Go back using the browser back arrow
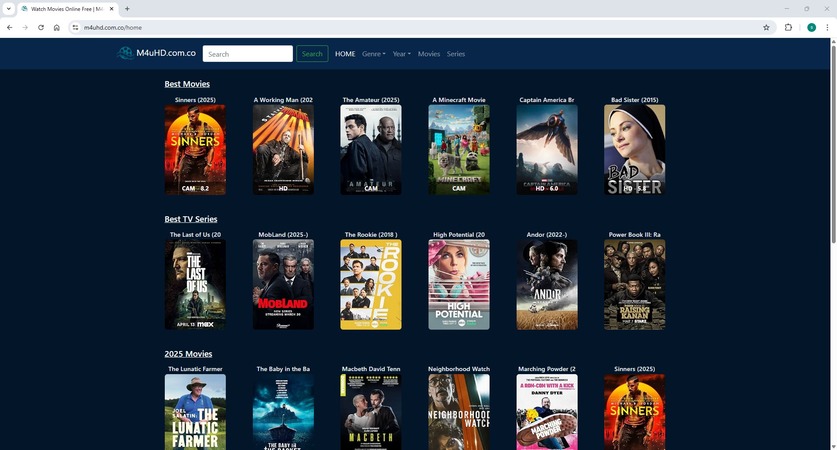 9,27
